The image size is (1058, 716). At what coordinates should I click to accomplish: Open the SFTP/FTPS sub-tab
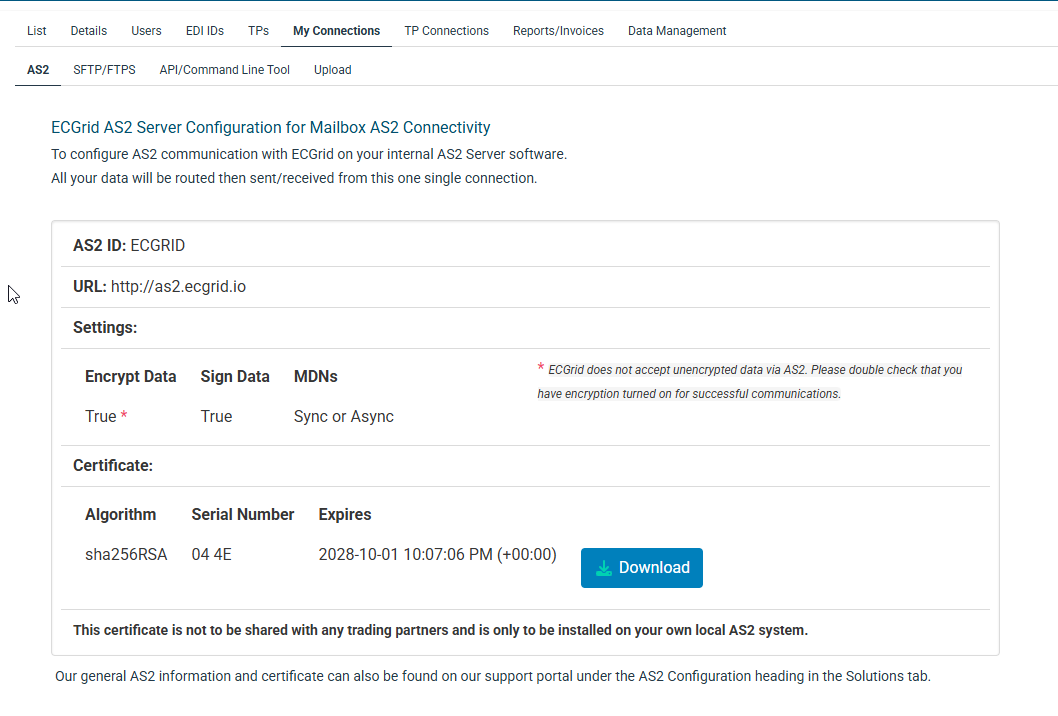[x=104, y=70]
